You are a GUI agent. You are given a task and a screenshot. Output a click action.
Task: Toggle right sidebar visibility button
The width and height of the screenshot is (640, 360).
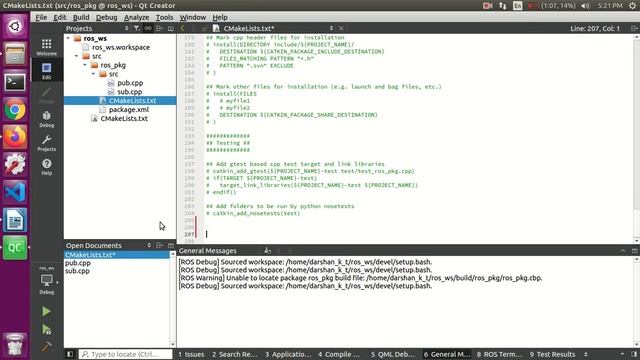(634, 354)
